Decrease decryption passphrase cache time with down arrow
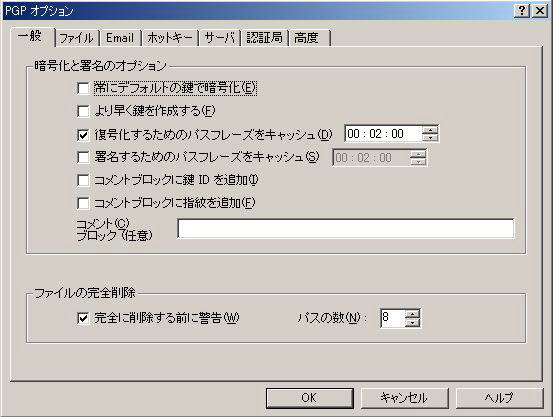This screenshot has width=553, height=417. point(430,137)
